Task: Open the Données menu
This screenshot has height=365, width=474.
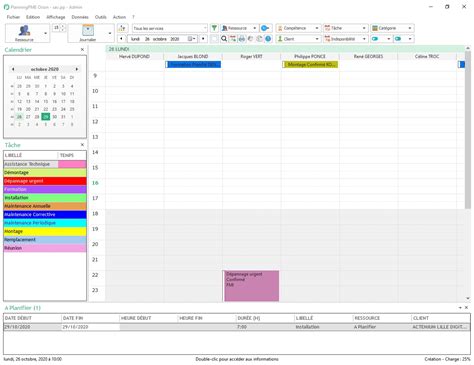Action: pyautogui.click(x=80, y=17)
